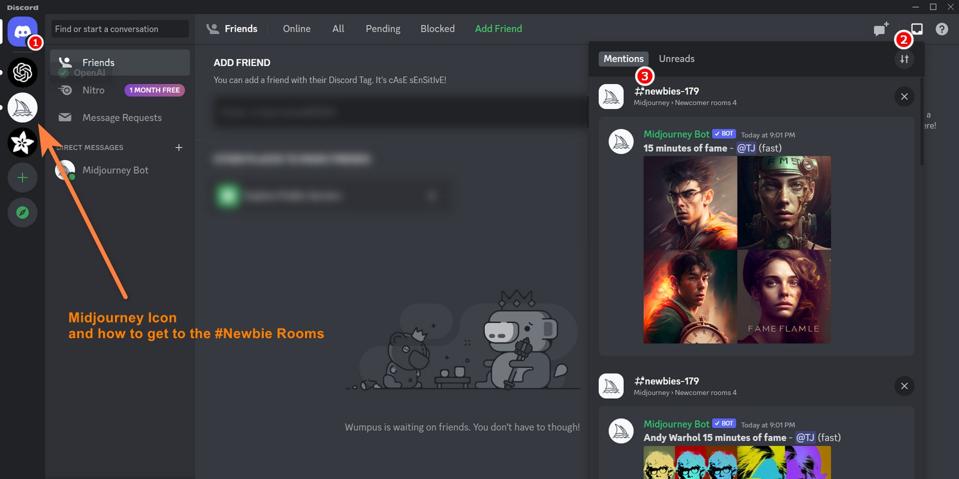Click @TJ mention in 15 minutes of fame message
Image resolution: width=959 pixels, height=479 pixels.
pos(746,148)
